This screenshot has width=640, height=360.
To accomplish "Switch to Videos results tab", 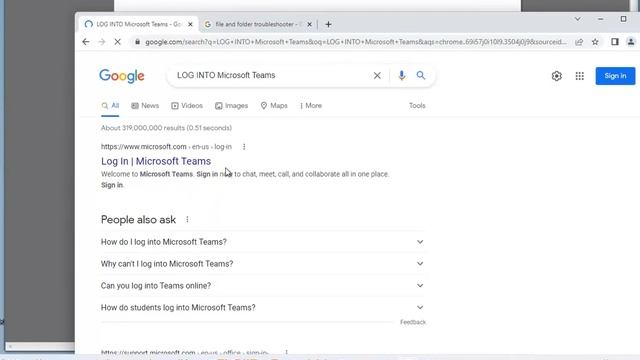I will (x=187, y=106).
